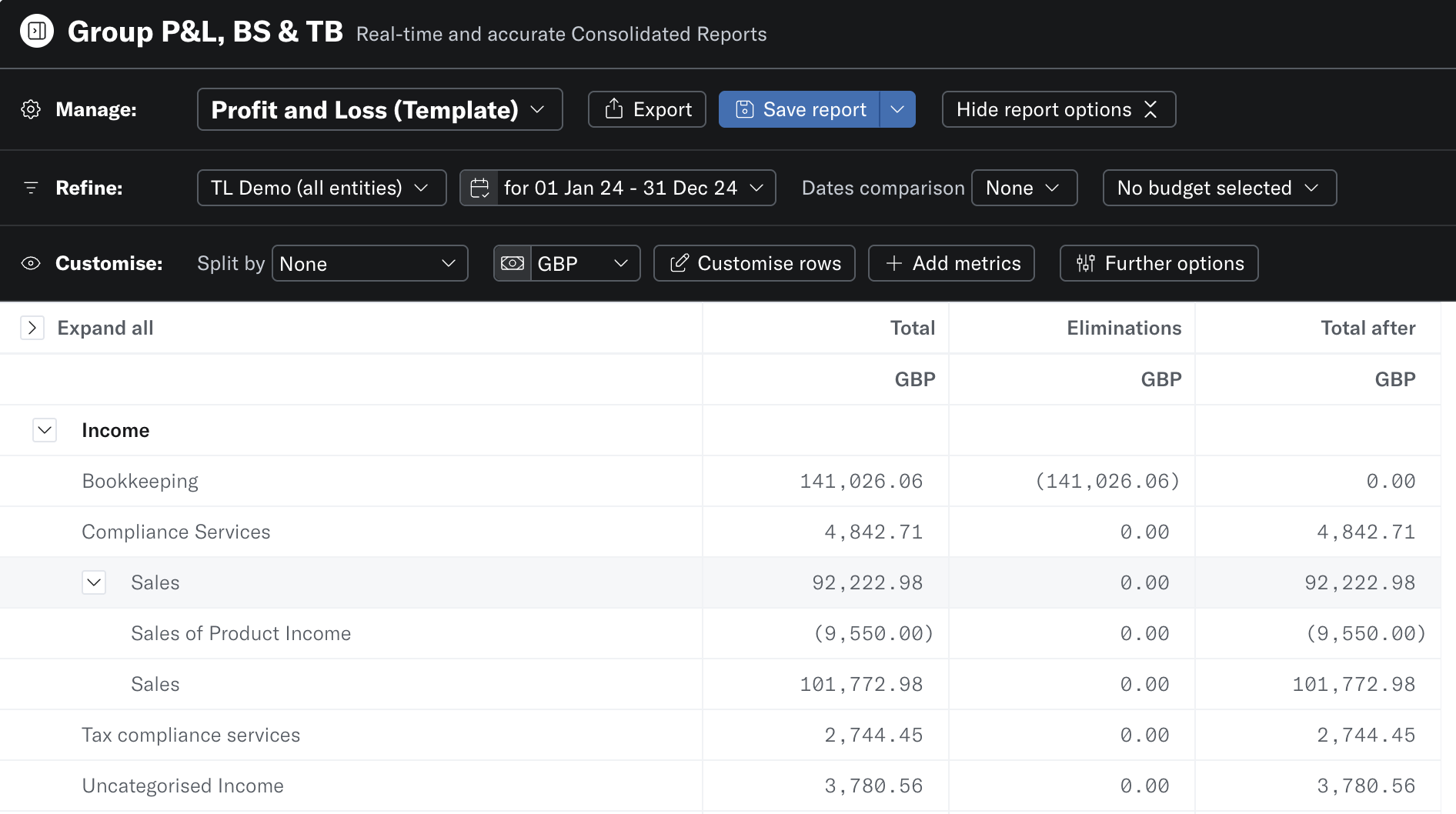Click the Save report button
The height and width of the screenshot is (814, 1456).
pyautogui.click(x=800, y=109)
